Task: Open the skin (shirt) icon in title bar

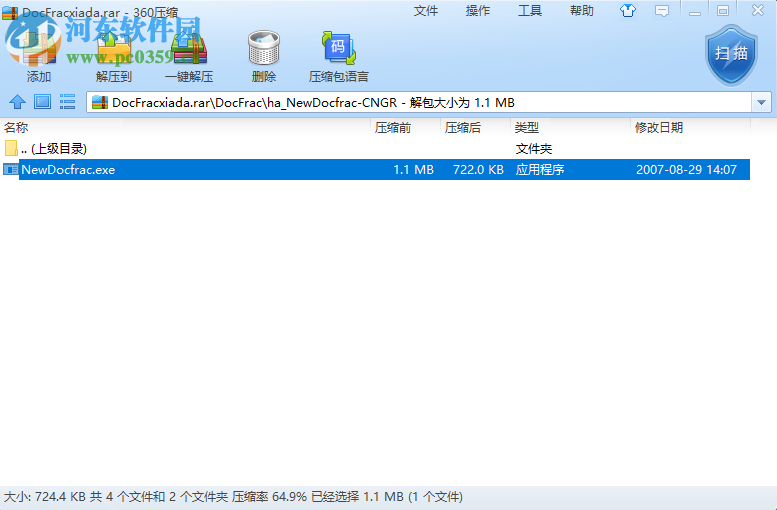Action: coord(628,10)
